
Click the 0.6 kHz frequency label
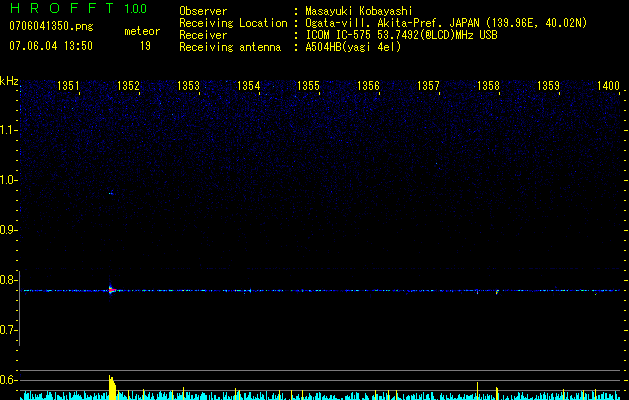(x=8, y=380)
